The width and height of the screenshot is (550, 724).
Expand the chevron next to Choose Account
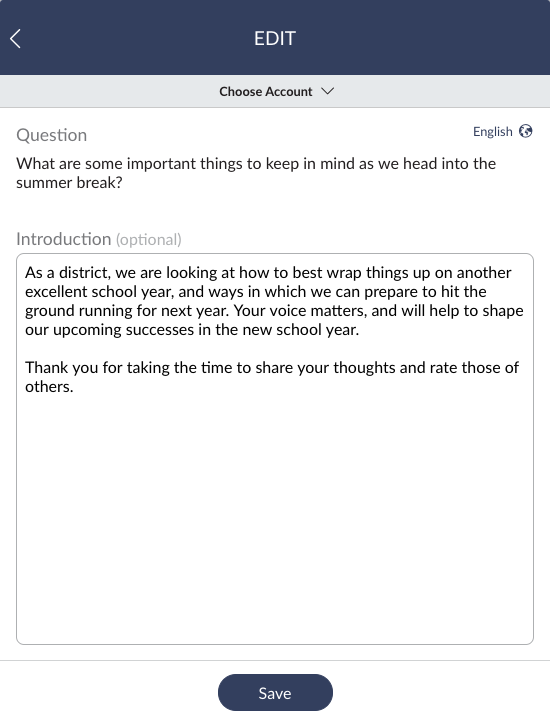point(327,91)
